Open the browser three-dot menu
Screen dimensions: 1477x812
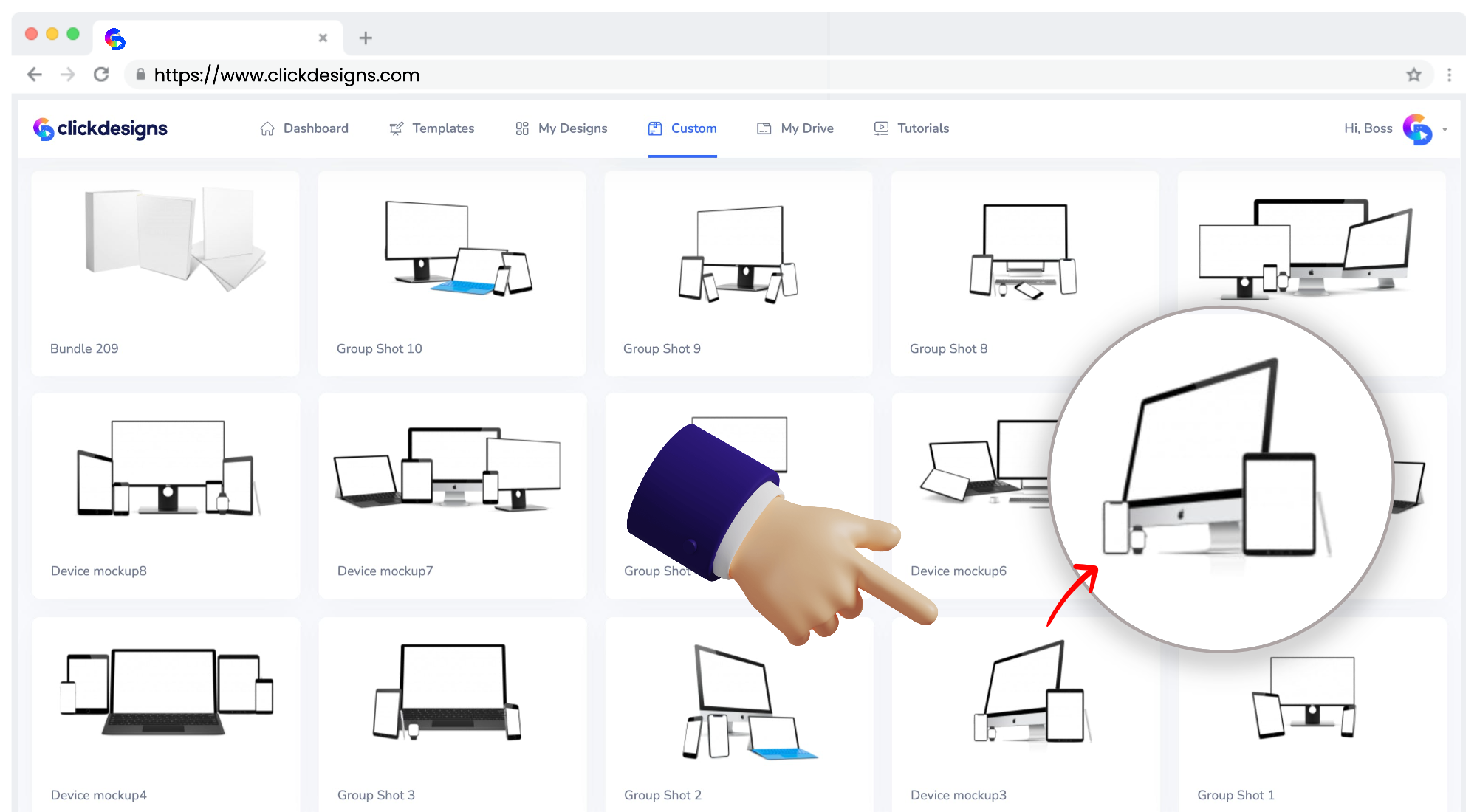(1449, 75)
